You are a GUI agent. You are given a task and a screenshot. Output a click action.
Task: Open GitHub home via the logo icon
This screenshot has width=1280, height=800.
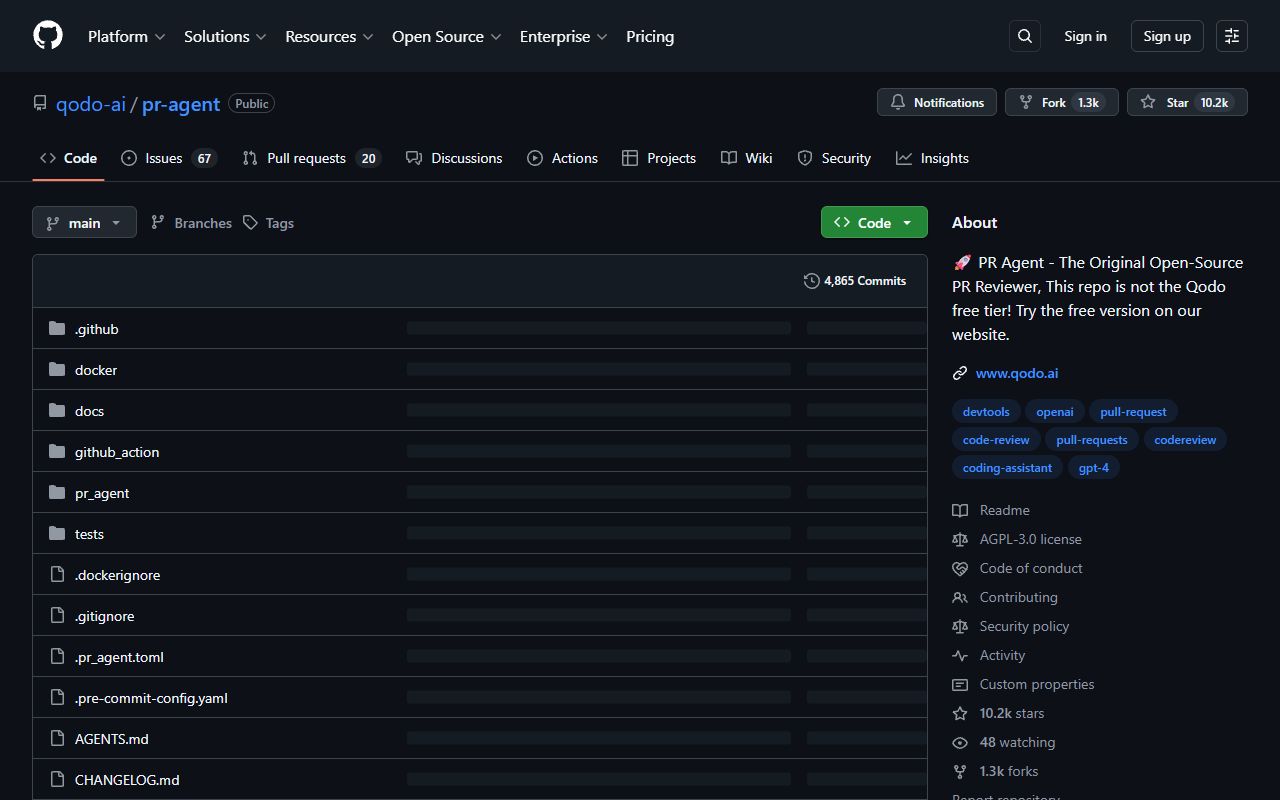(x=47, y=36)
